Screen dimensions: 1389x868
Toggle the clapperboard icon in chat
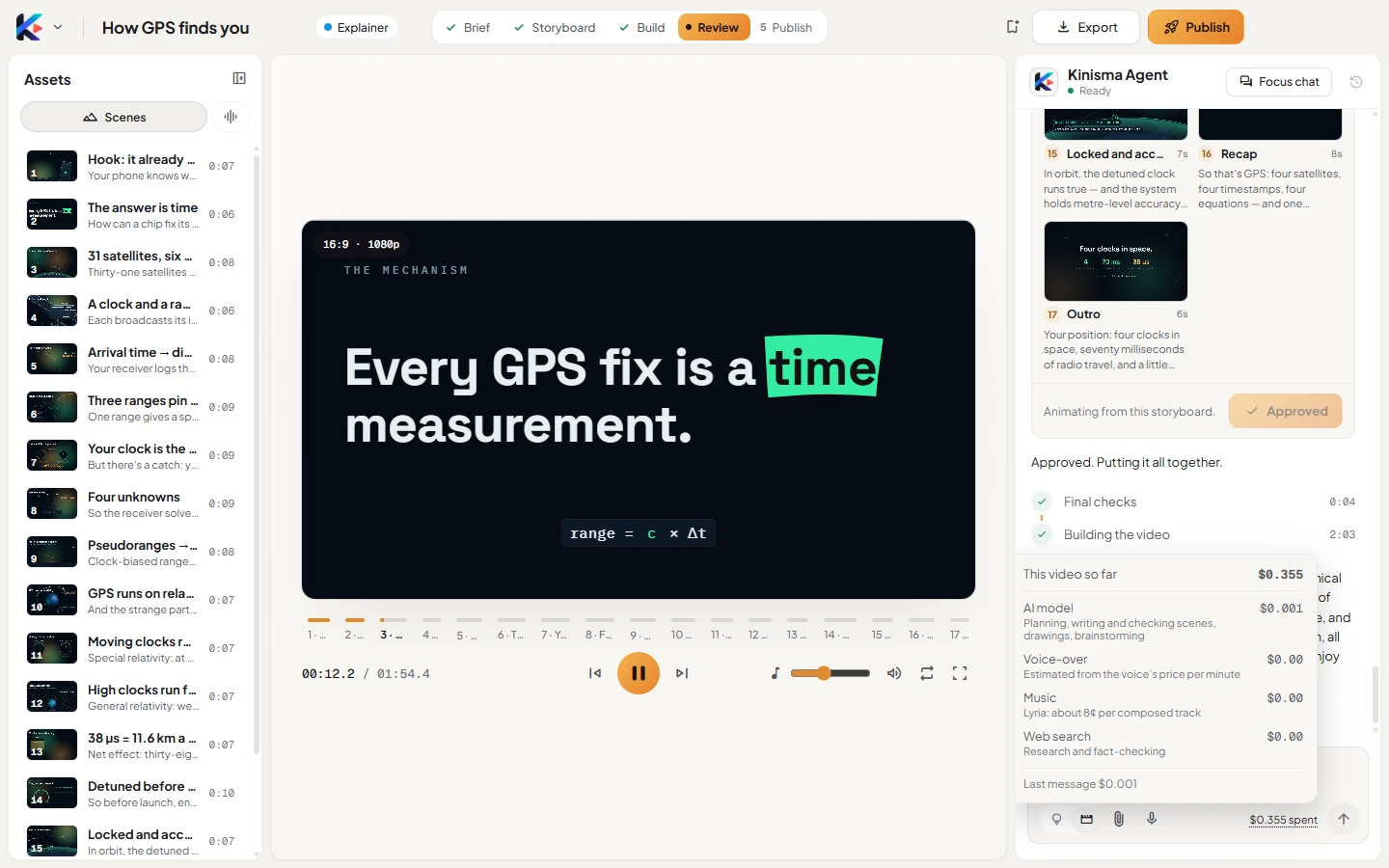pos(1087,819)
